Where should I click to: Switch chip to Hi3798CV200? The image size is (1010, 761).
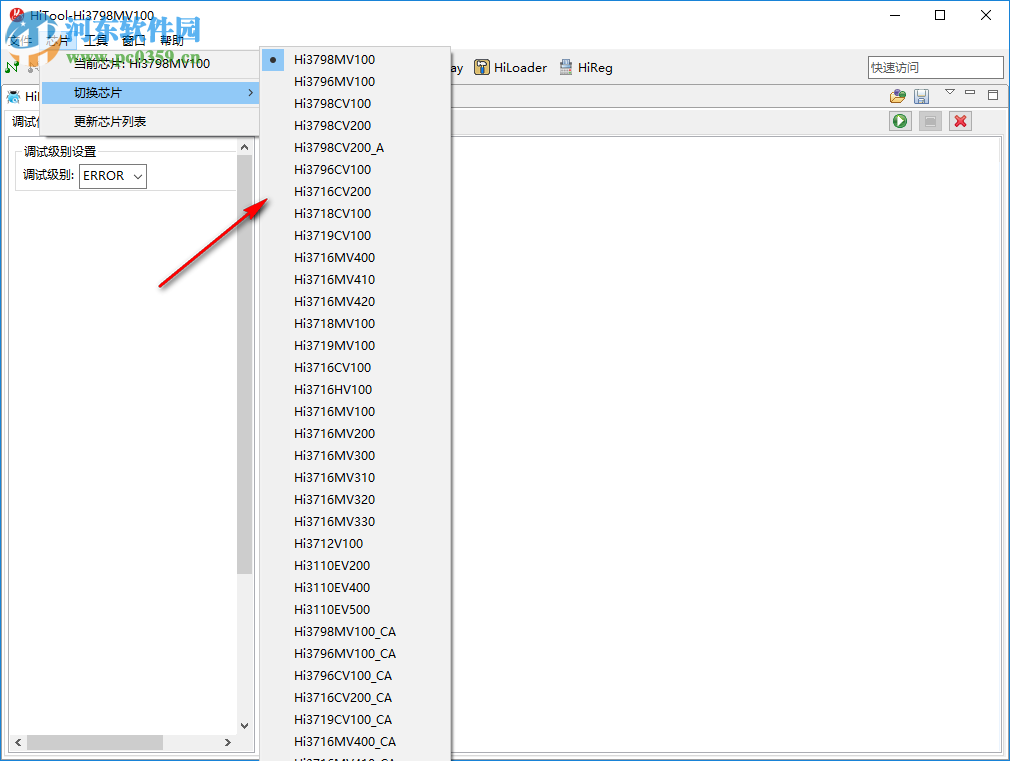pos(355,126)
